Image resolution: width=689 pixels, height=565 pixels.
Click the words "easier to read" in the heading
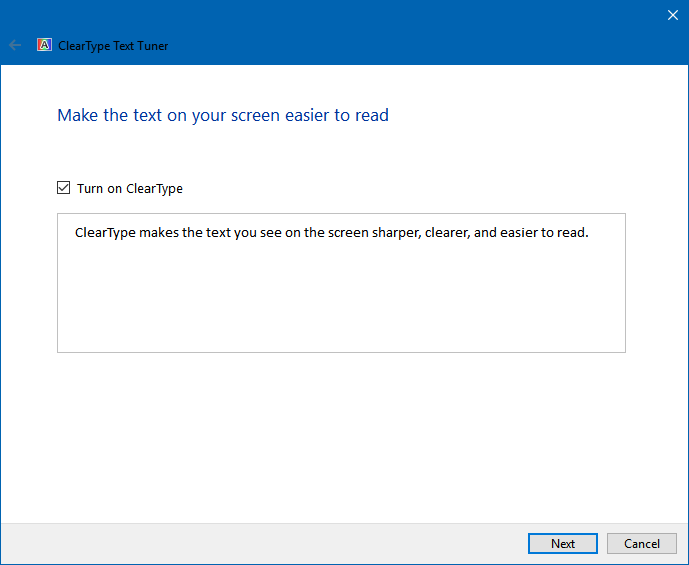click(337, 116)
